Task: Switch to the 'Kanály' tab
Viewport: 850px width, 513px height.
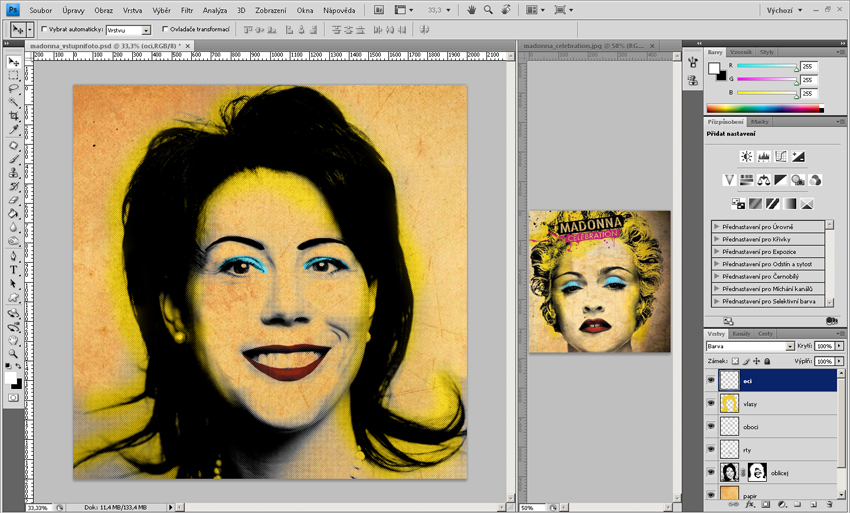Action: pyautogui.click(x=741, y=333)
